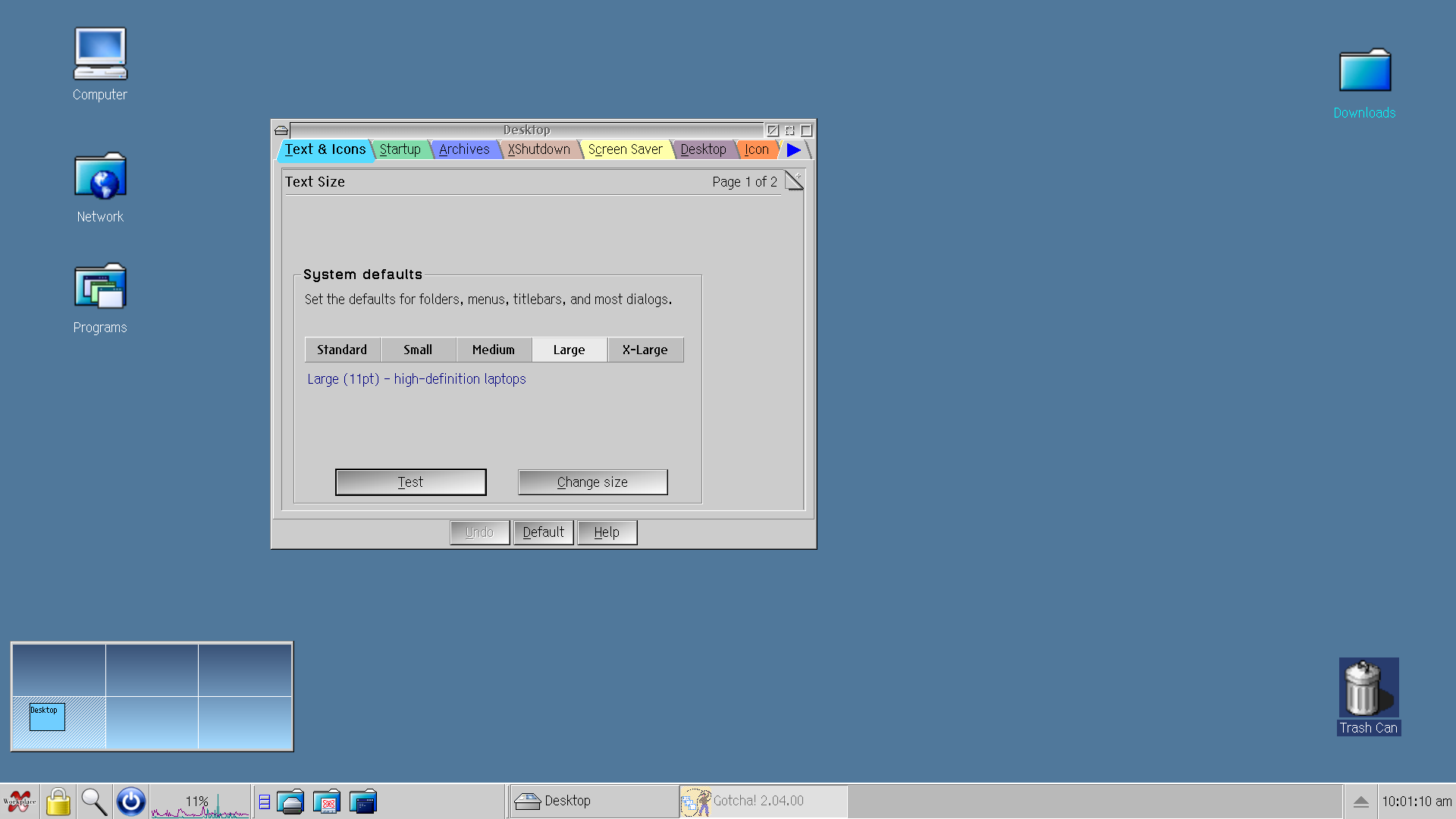Select Small text size

tap(418, 350)
